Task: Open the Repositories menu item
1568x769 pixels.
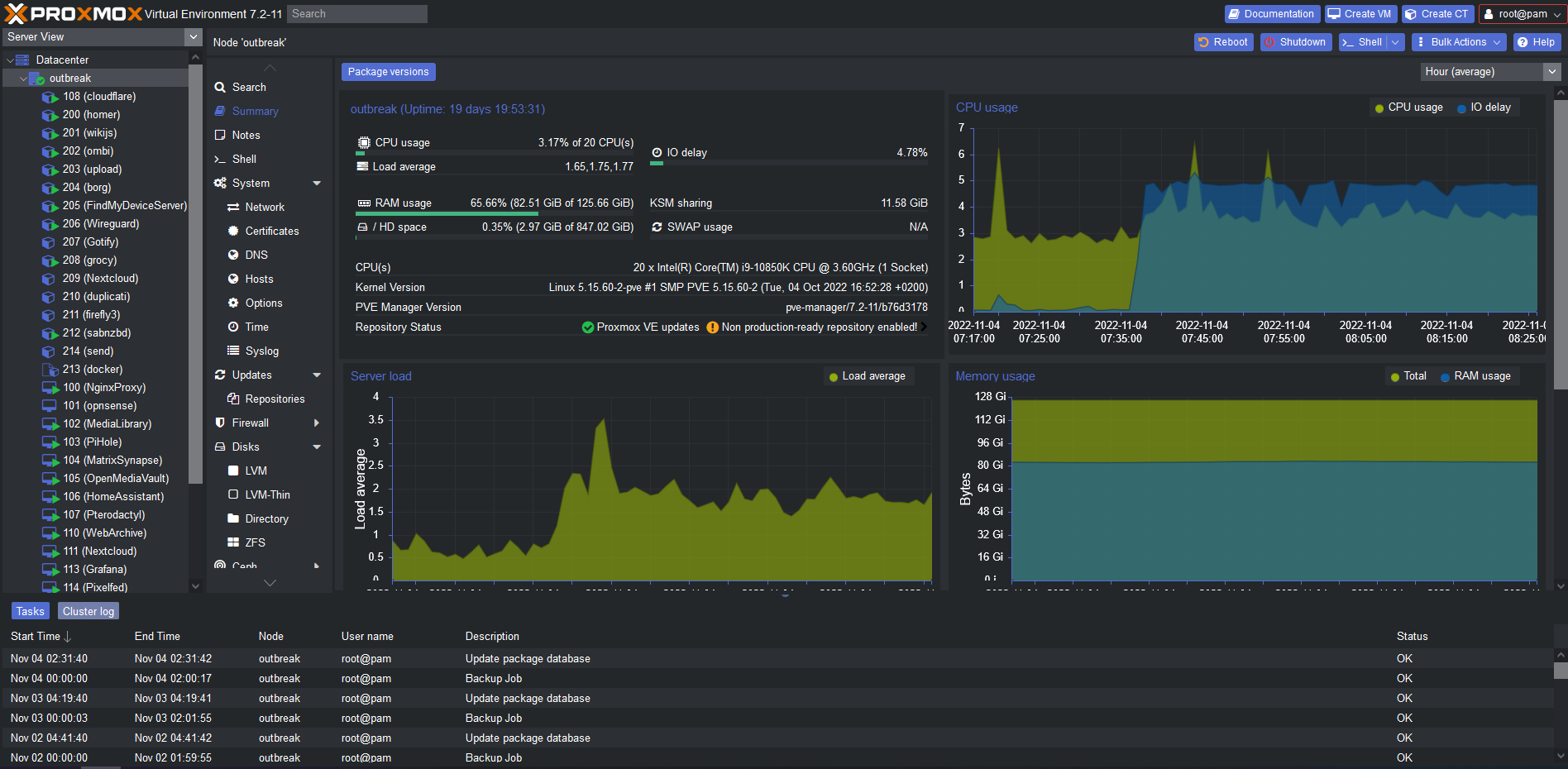Action: pyautogui.click(x=269, y=399)
